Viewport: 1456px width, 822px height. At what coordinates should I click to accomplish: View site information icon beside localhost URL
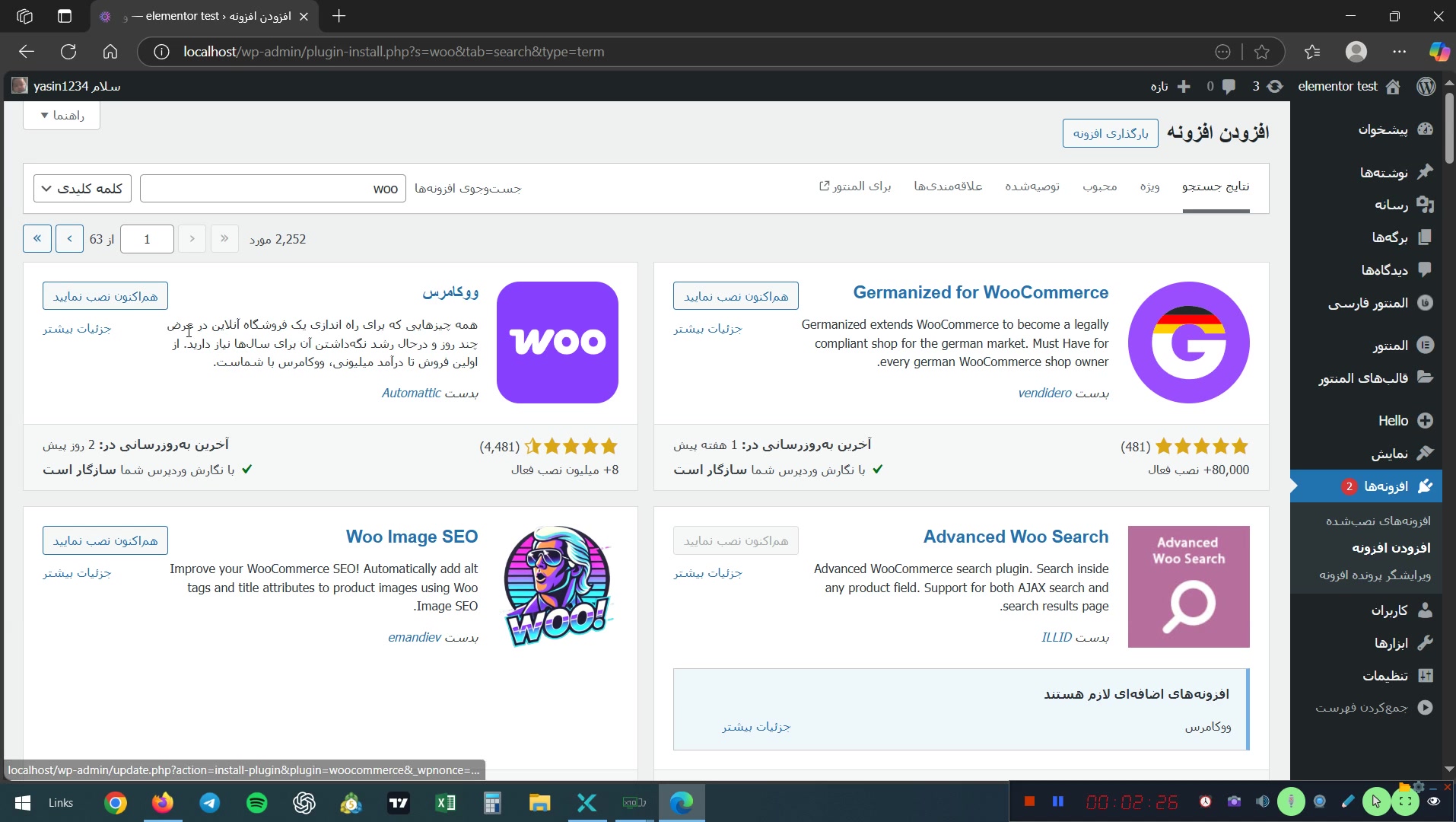[x=161, y=52]
